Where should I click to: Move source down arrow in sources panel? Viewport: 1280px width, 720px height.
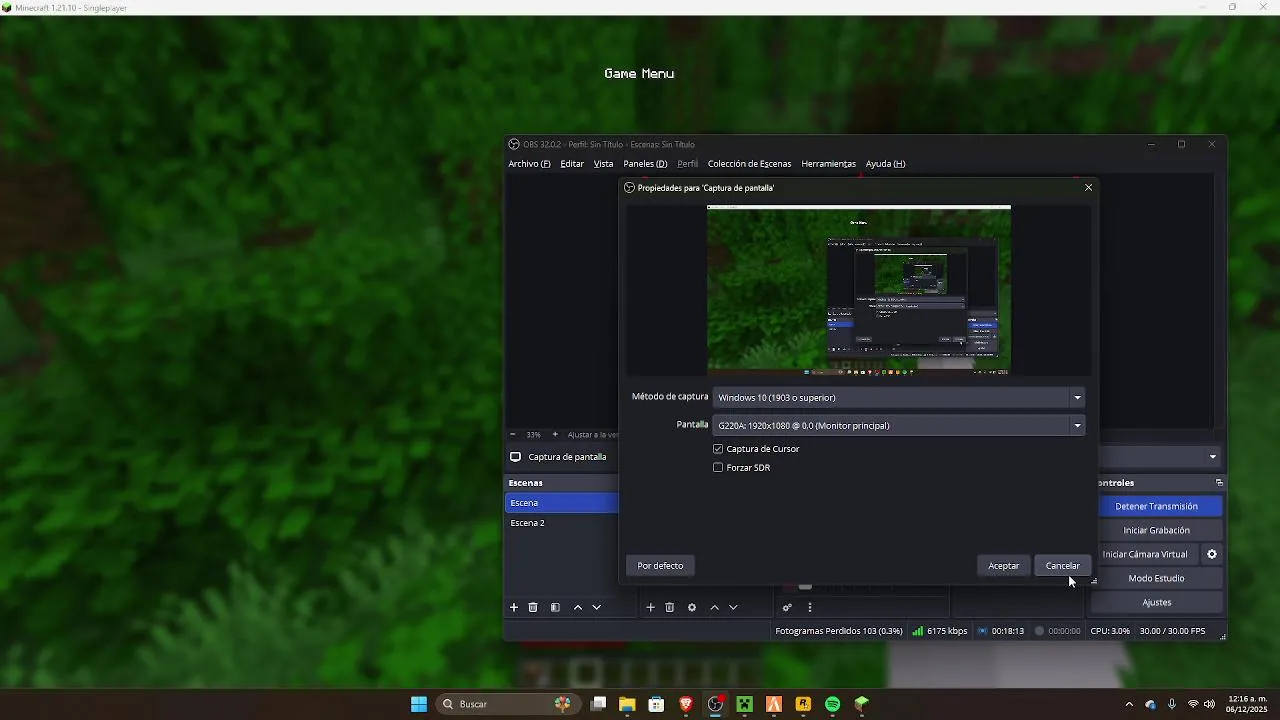(x=733, y=607)
